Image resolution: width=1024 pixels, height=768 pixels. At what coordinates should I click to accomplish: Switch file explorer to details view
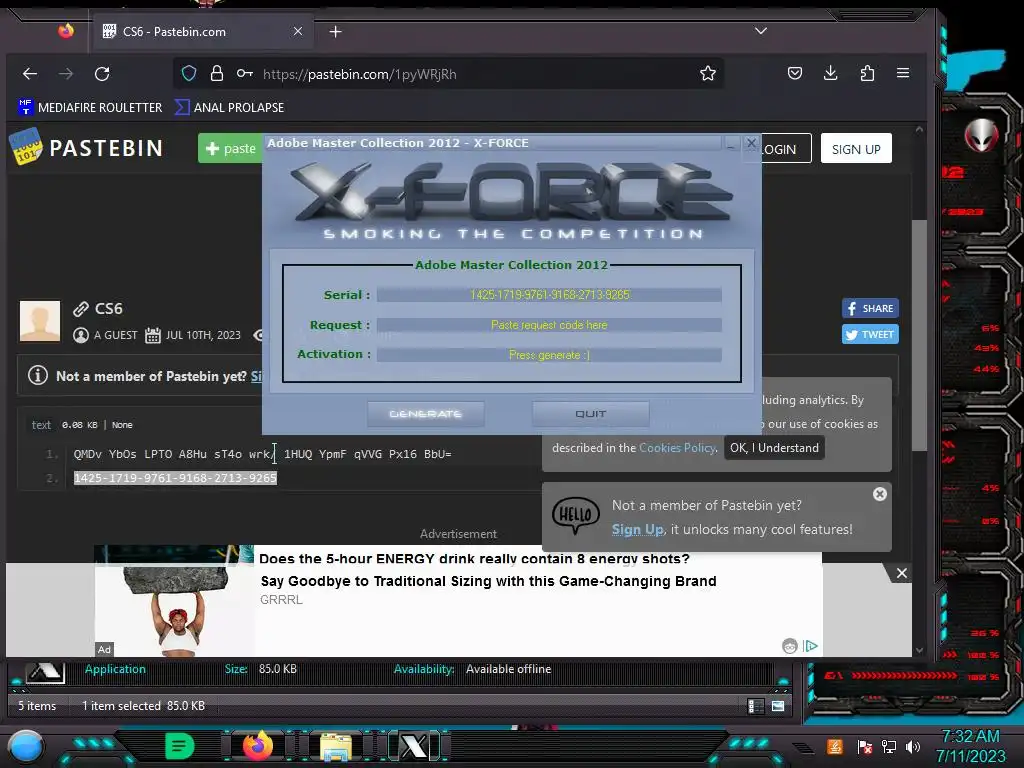tap(756, 706)
